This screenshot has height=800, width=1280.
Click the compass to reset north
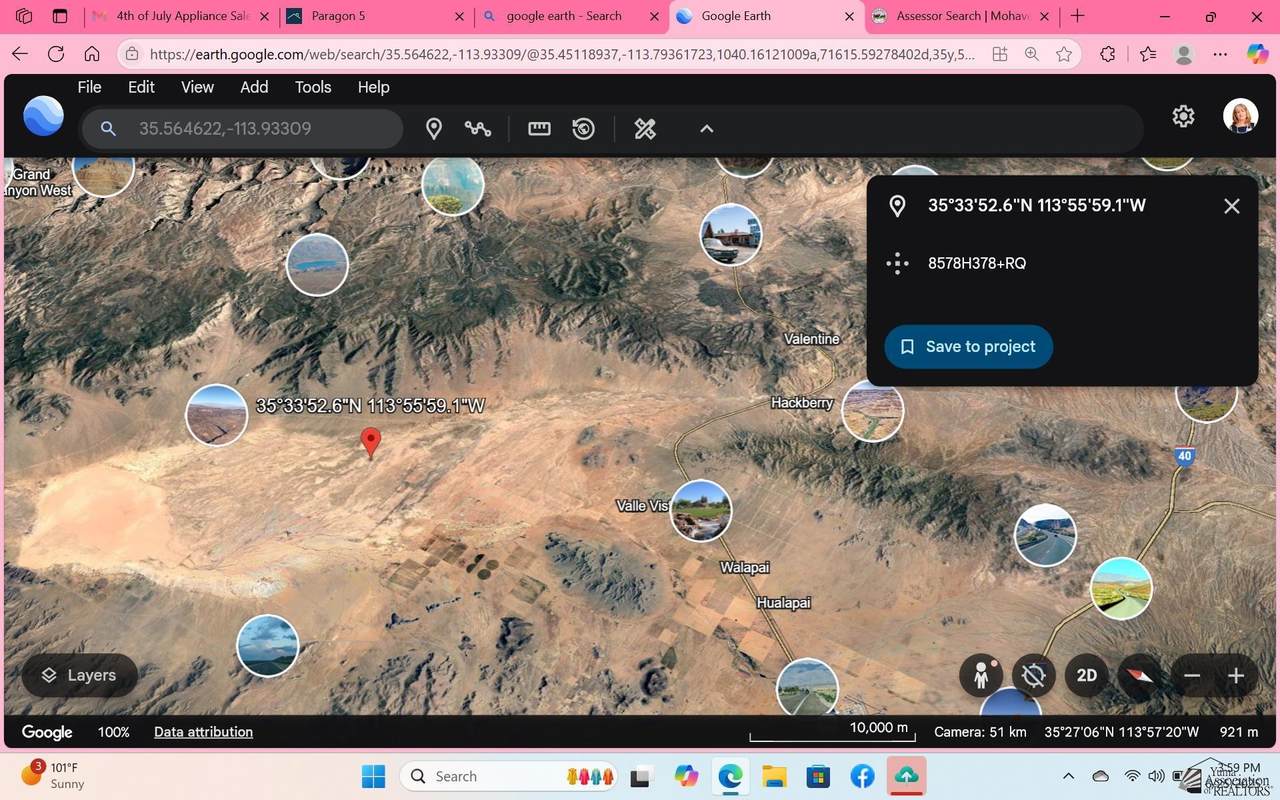point(1140,676)
